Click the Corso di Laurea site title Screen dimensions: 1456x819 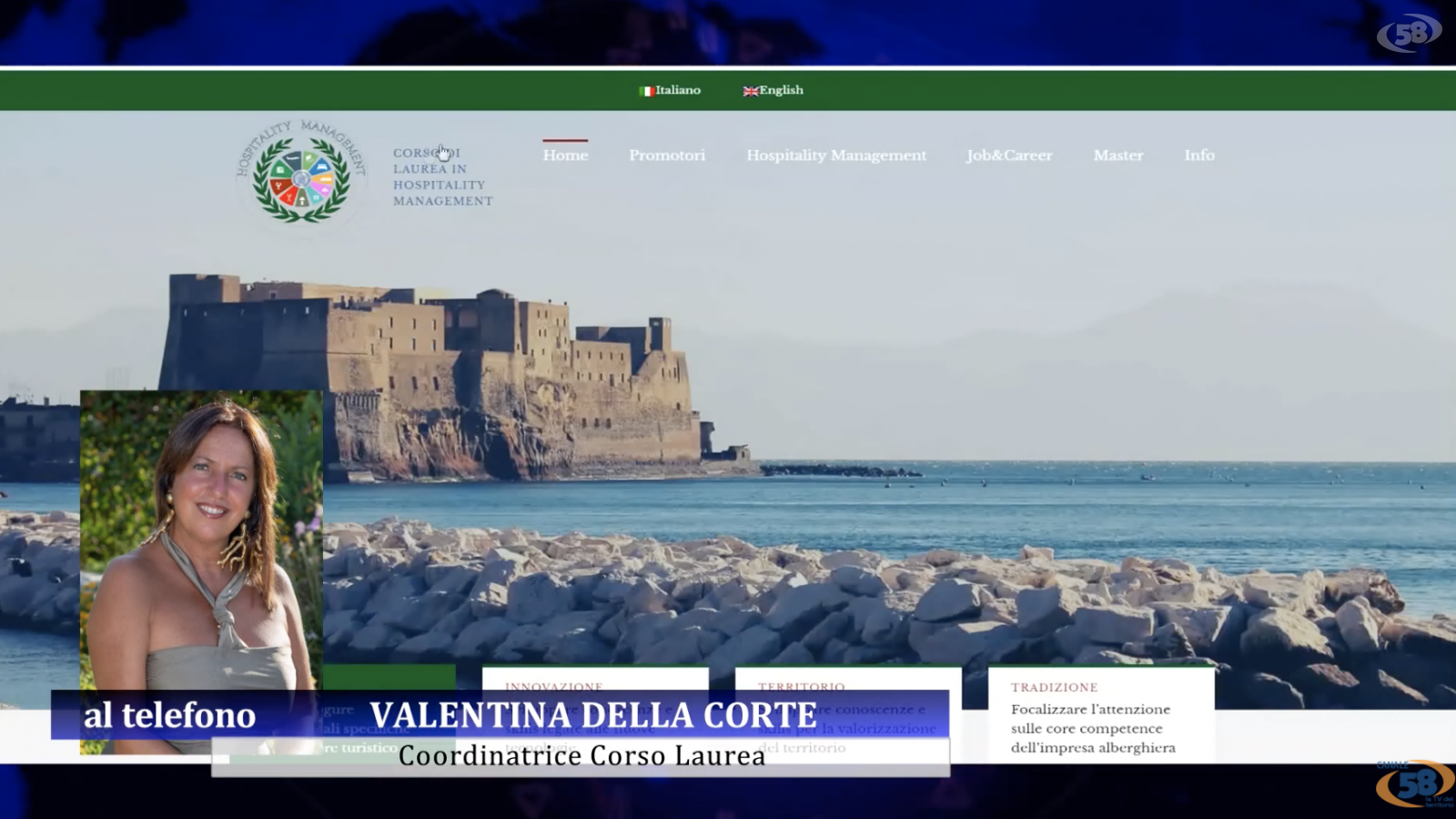coord(442,177)
